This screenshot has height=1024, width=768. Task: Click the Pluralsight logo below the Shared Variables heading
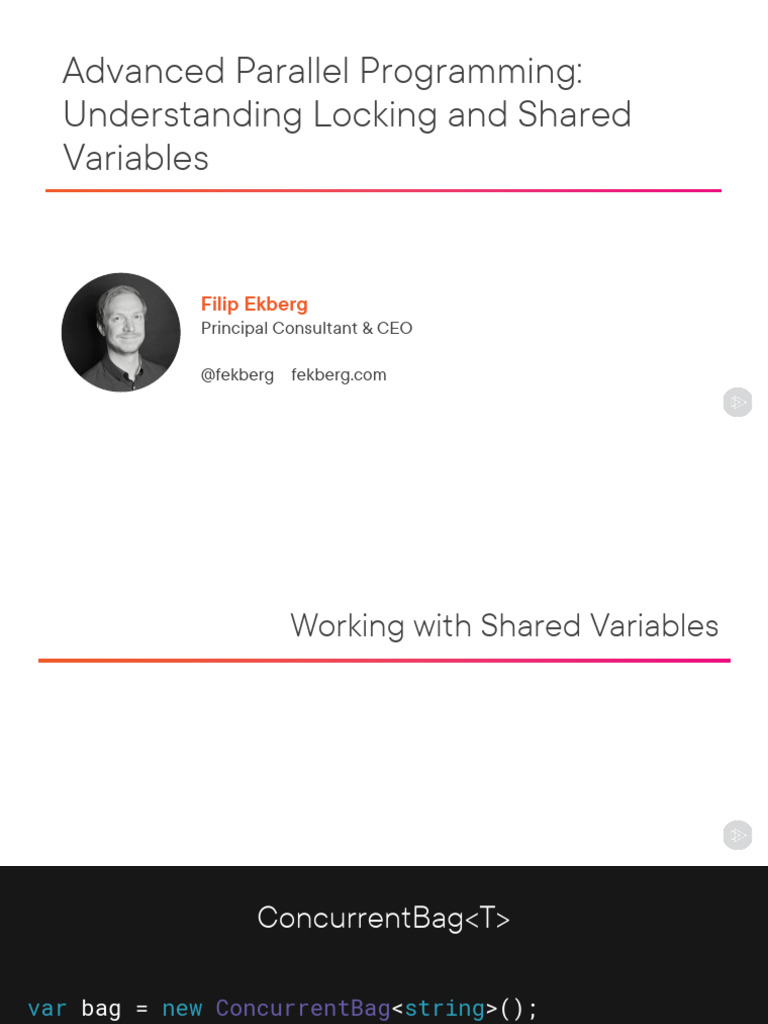click(x=737, y=835)
